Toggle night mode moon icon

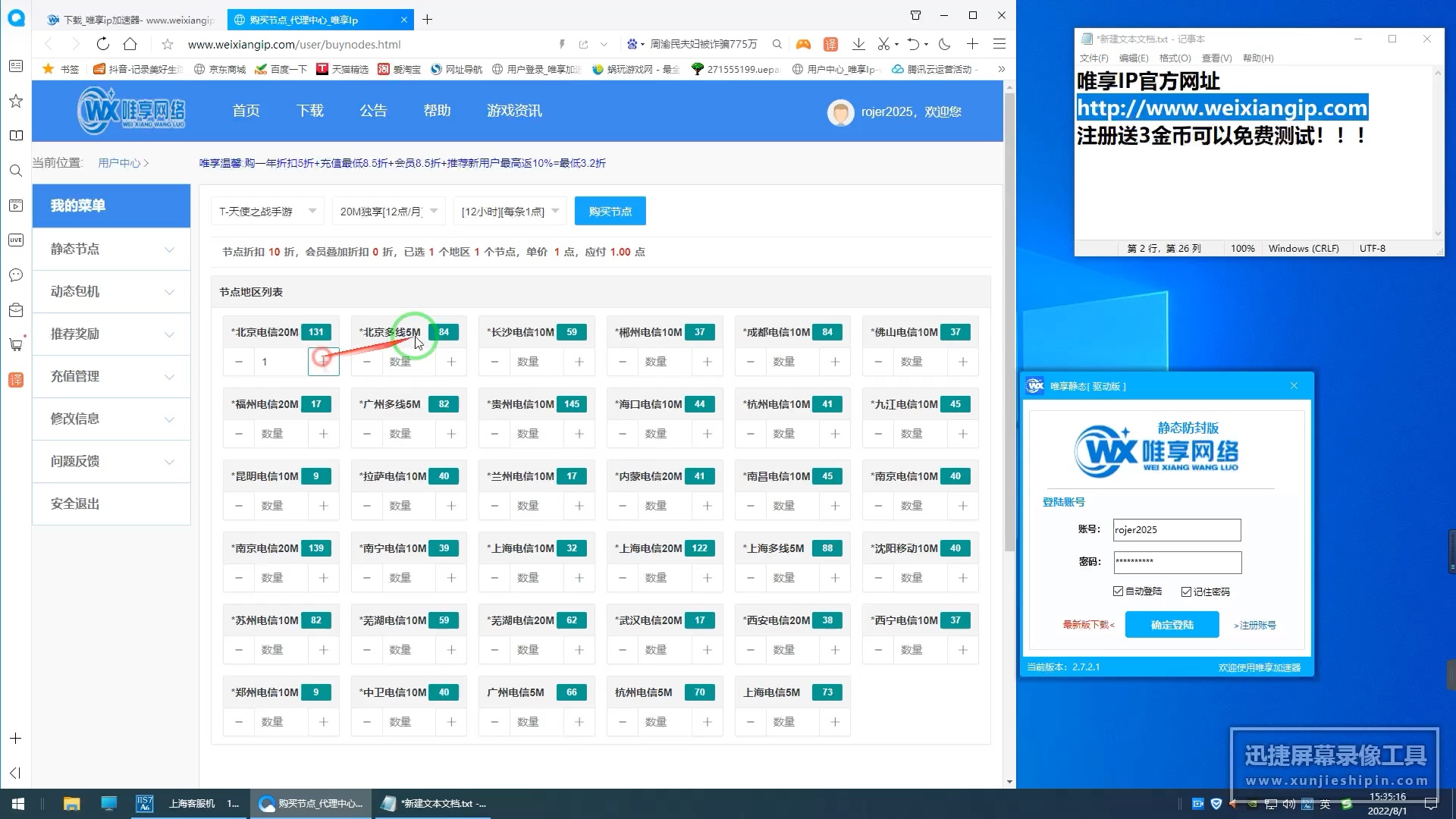coord(945,44)
